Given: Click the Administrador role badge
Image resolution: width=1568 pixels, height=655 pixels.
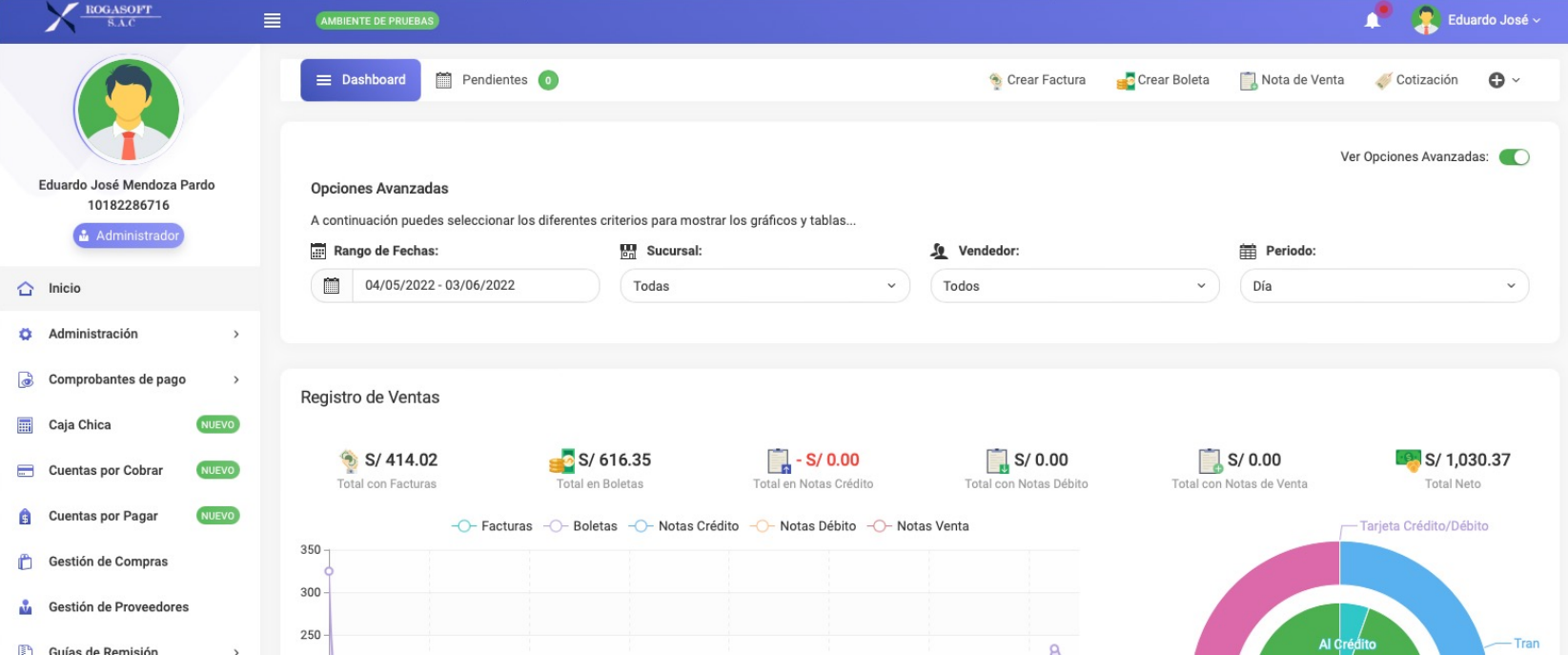Looking at the screenshot, I should (x=129, y=235).
